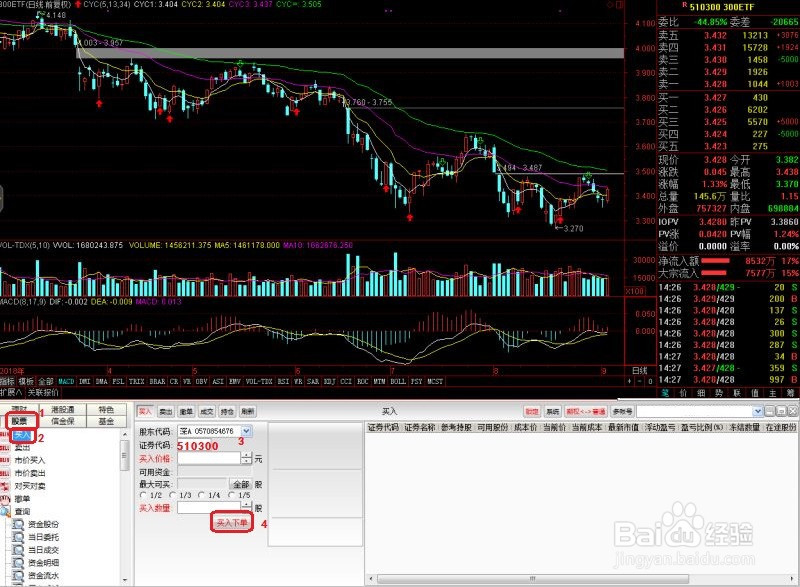Open the 撤单 cancel order sidebar entry
Screen dimensions: 800x587
click(x=22, y=498)
